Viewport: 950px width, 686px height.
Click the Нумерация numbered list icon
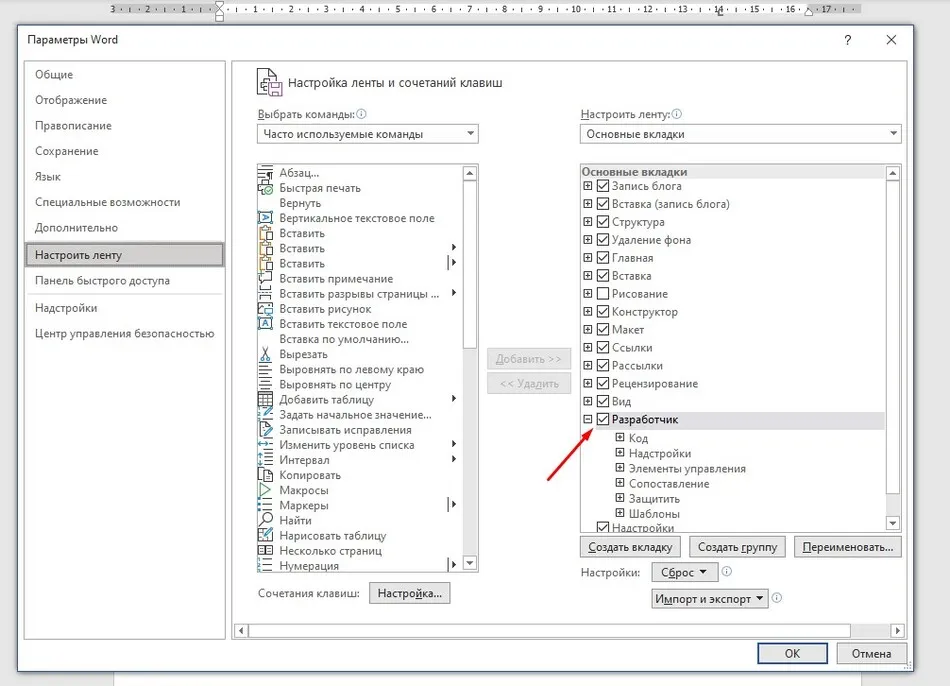265,565
